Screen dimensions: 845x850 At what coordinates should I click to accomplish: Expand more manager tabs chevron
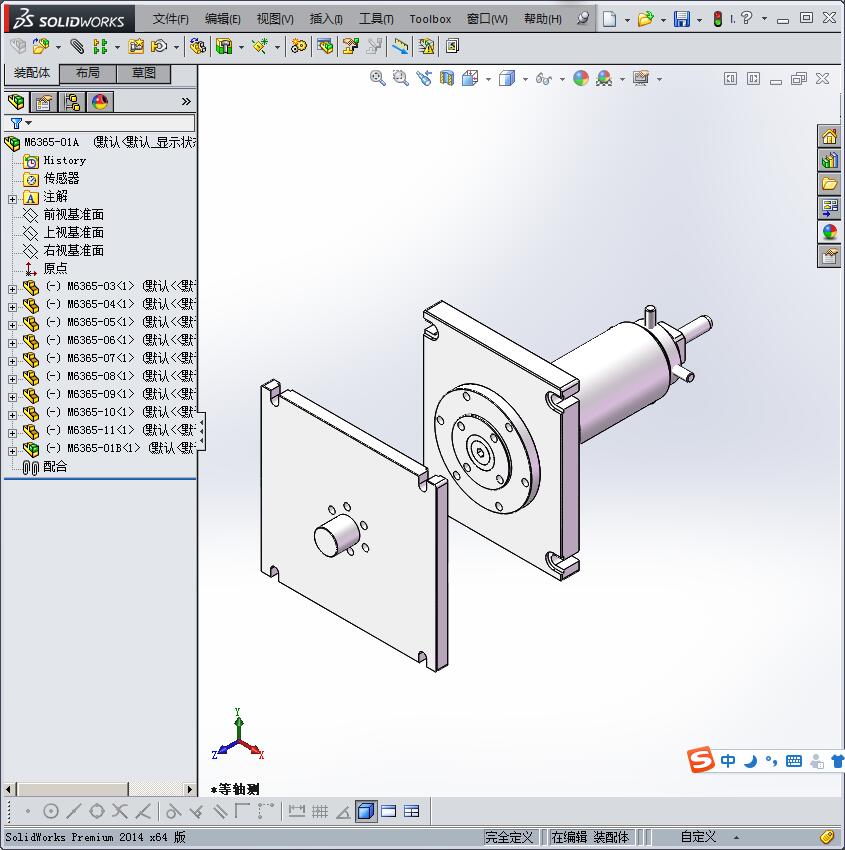[x=186, y=101]
